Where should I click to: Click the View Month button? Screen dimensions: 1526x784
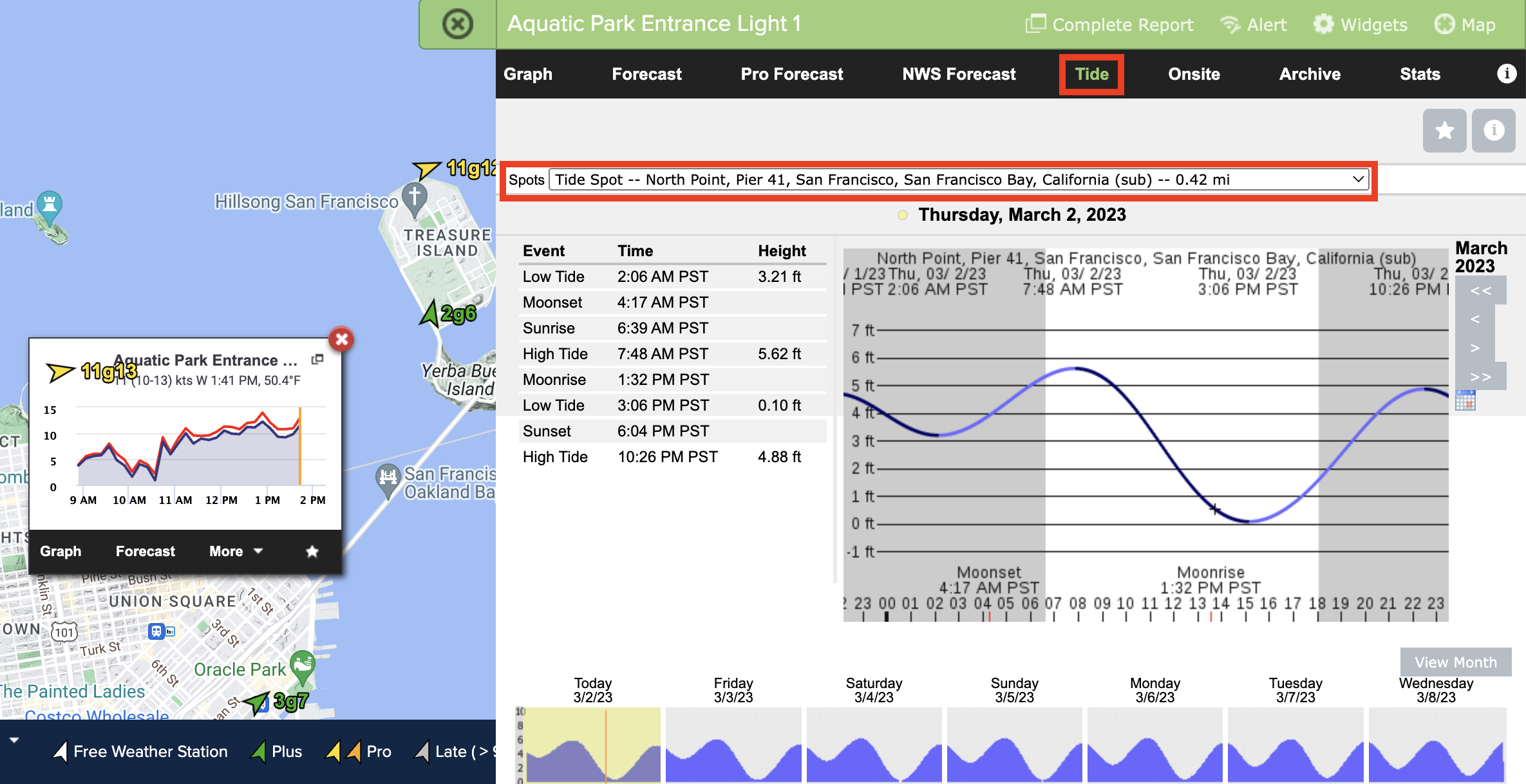tap(1455, 662)
